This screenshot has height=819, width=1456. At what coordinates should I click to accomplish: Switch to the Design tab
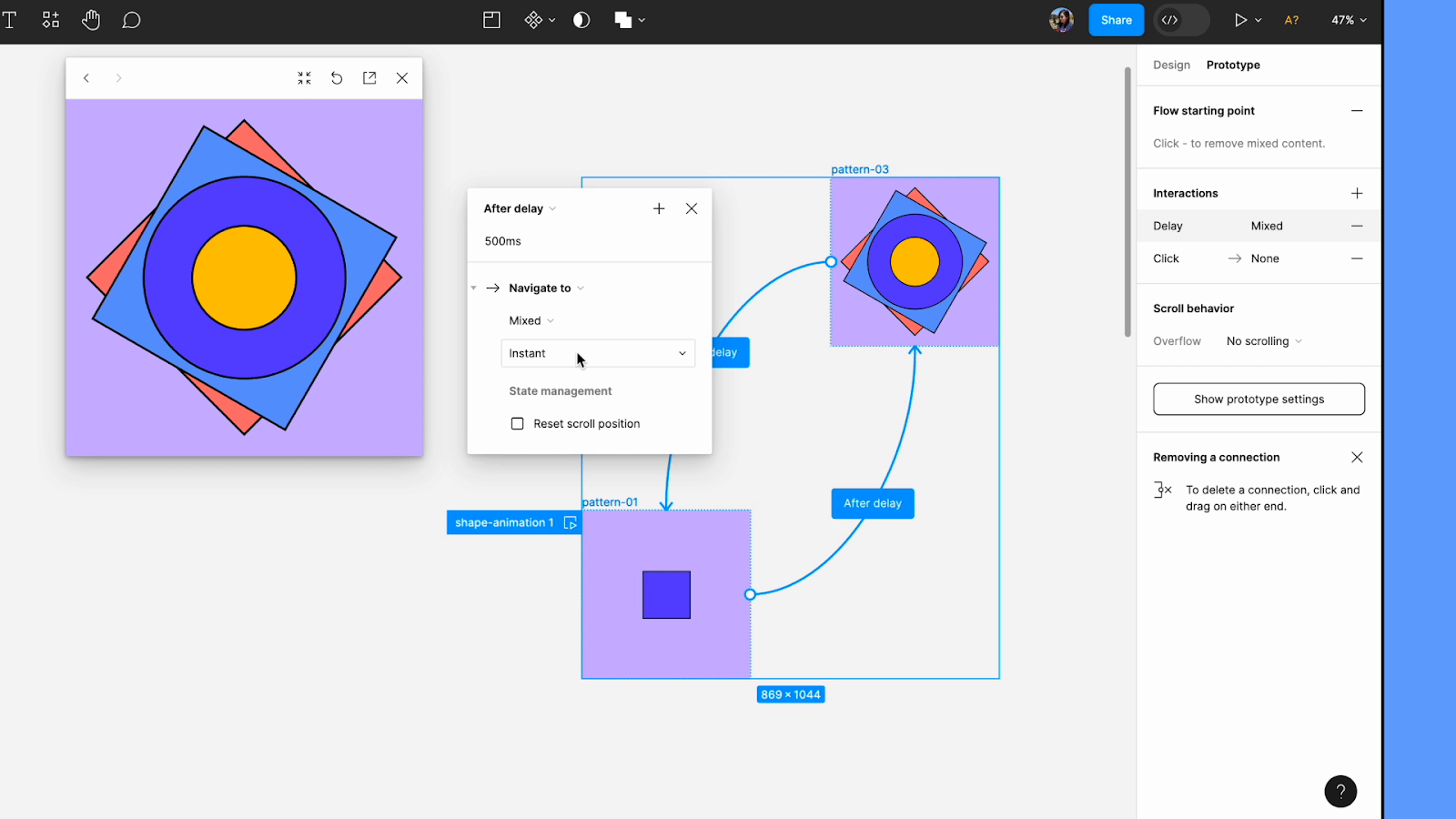click(x=1171, y=65)
